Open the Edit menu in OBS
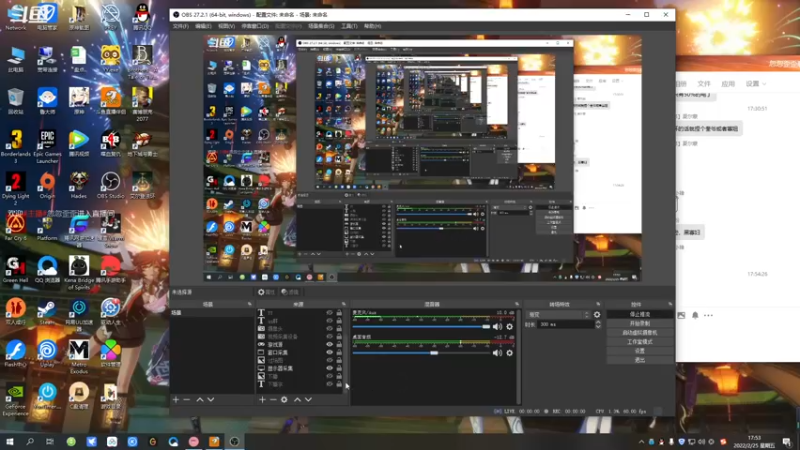 pyautogui.click(x=203, y=26)
